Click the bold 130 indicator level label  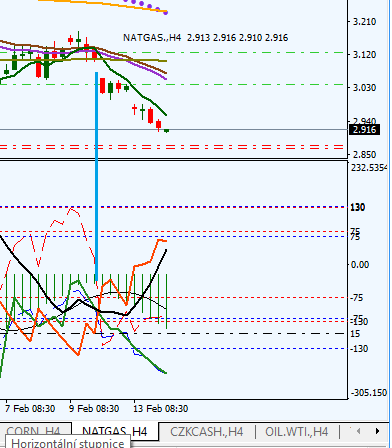pos(358,207)
